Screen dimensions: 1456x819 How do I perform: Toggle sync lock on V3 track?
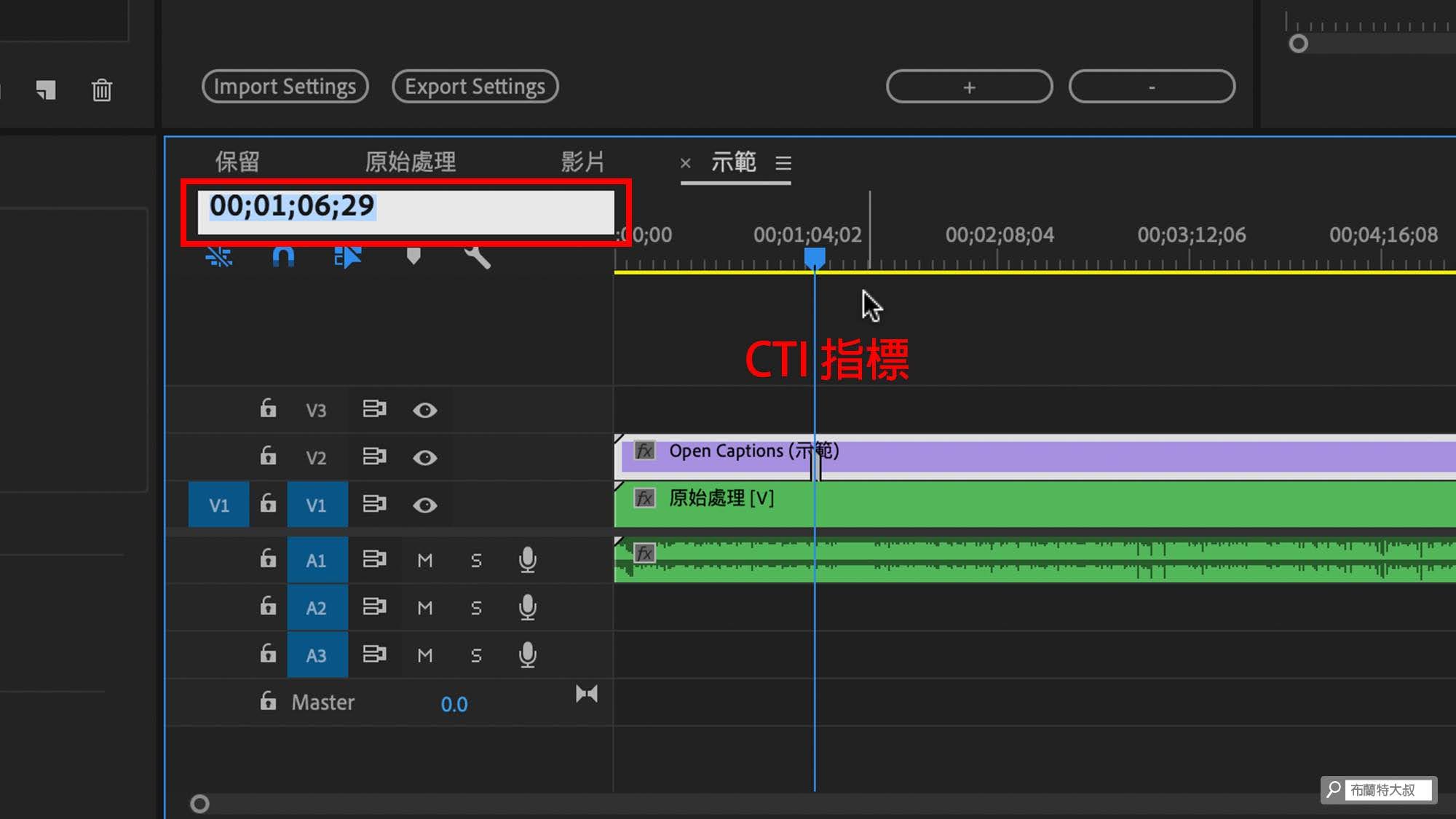(x=374, y=409)
